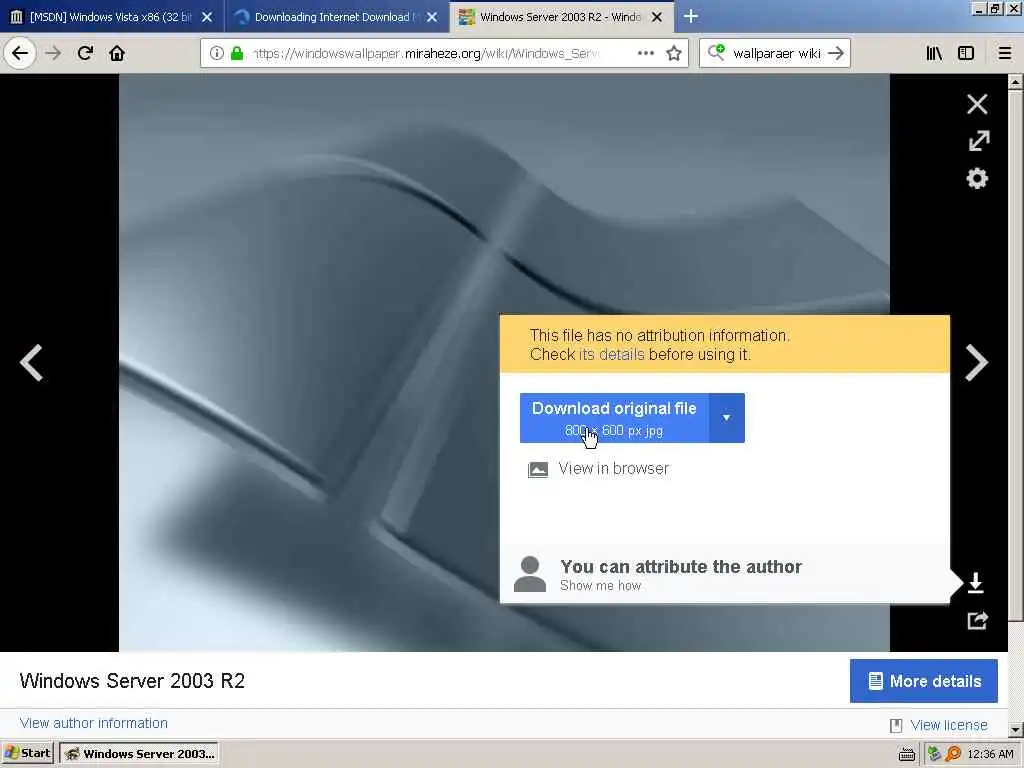Viewport: 1024px width, 768px height.
Task: Click the page scrollbar down arrow
Action: point(1016,729)
